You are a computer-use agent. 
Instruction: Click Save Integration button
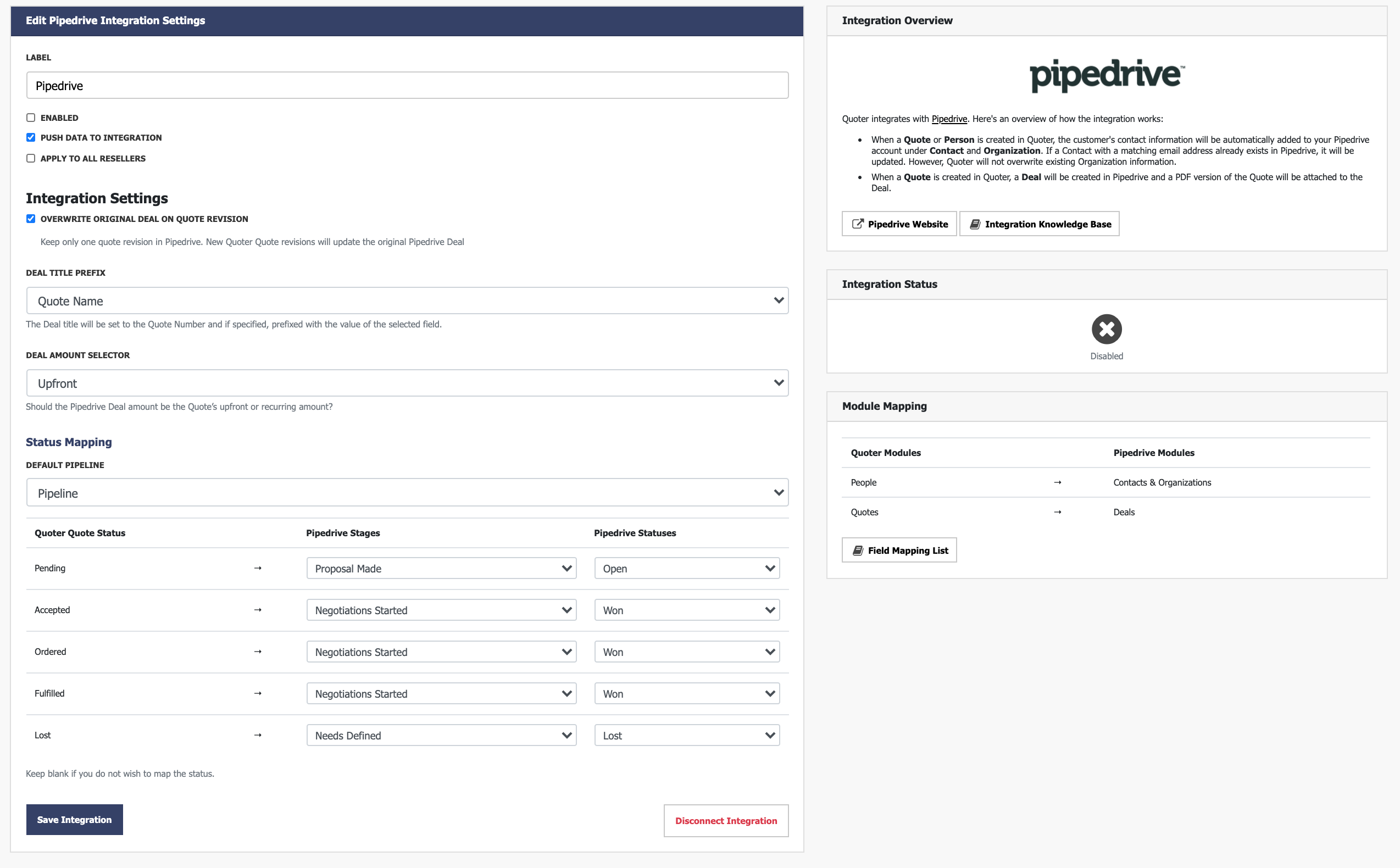tap(75, 820)
